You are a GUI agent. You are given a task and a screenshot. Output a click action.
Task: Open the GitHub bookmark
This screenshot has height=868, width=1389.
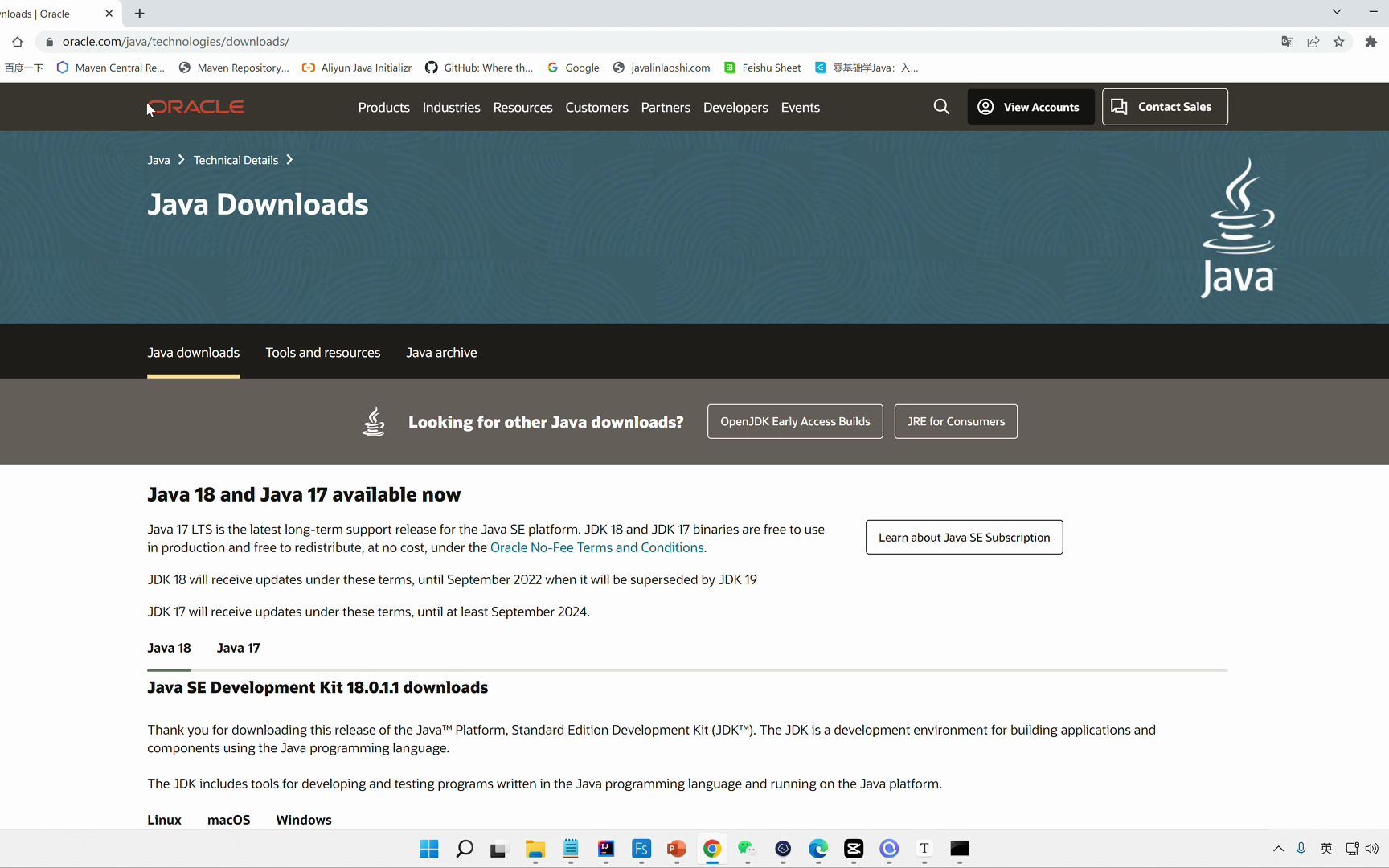[479, 68]
